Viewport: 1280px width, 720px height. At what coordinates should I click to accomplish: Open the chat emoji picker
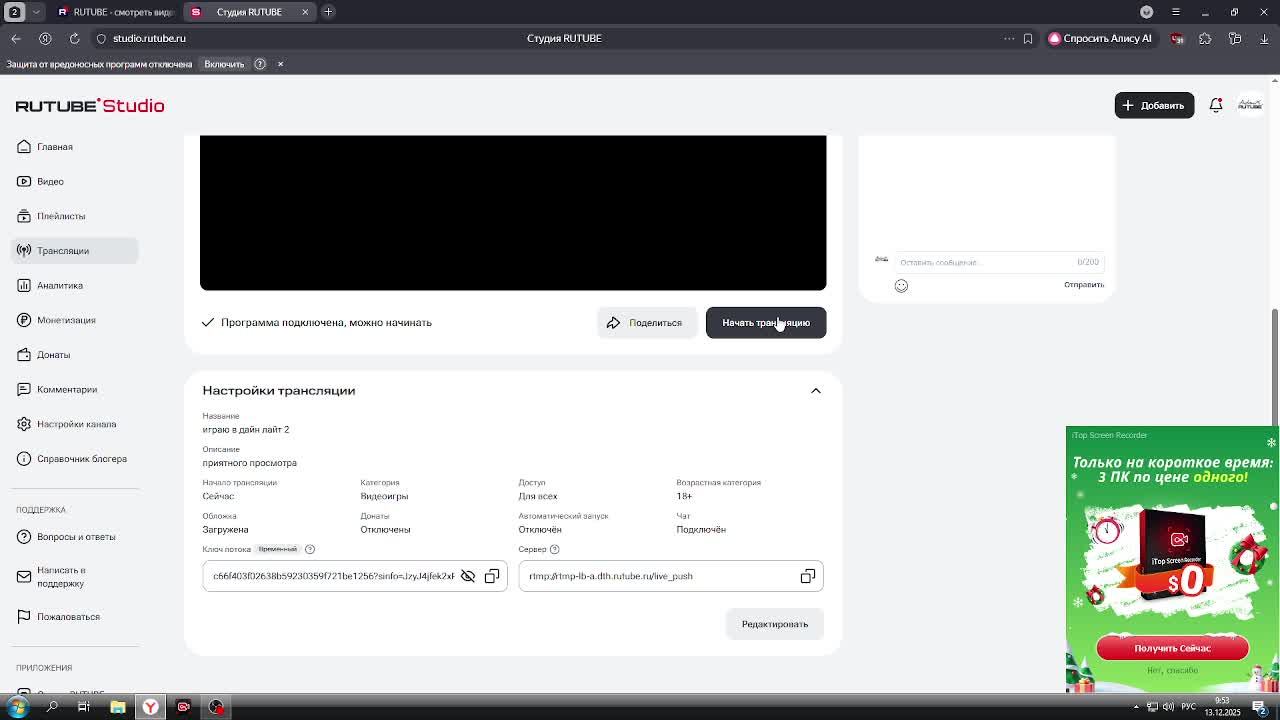click(x=901, y=286)
